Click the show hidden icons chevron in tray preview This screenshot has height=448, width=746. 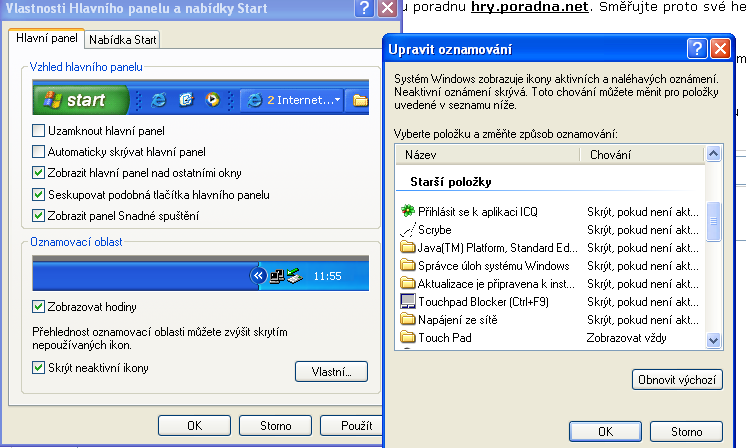[x=258, y=275]
